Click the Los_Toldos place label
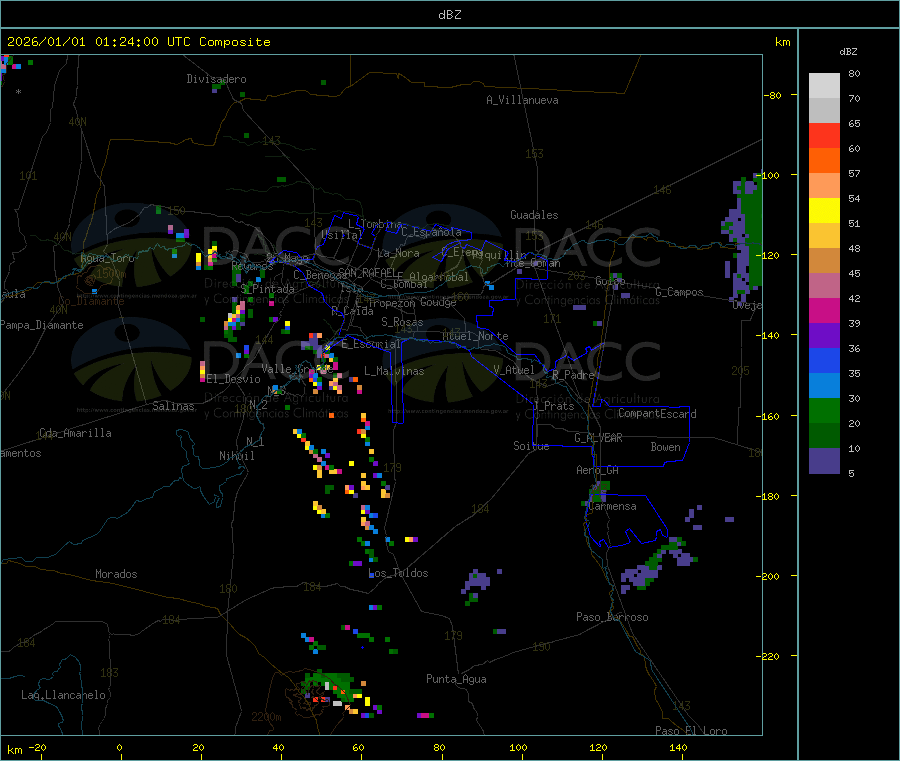 [x=398, y=573]
